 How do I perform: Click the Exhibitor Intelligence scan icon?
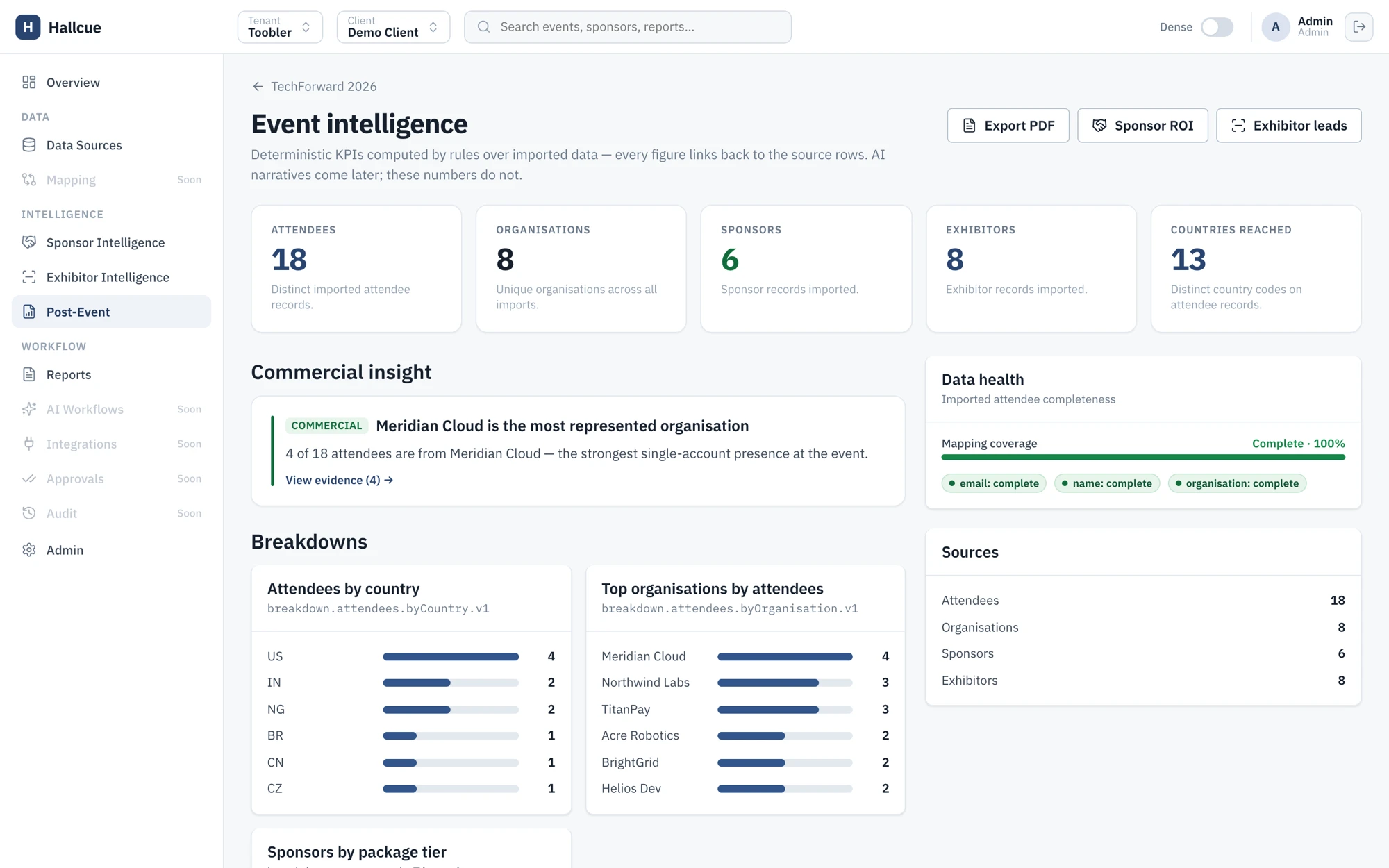pyautogui.click(x=29, y=276)
